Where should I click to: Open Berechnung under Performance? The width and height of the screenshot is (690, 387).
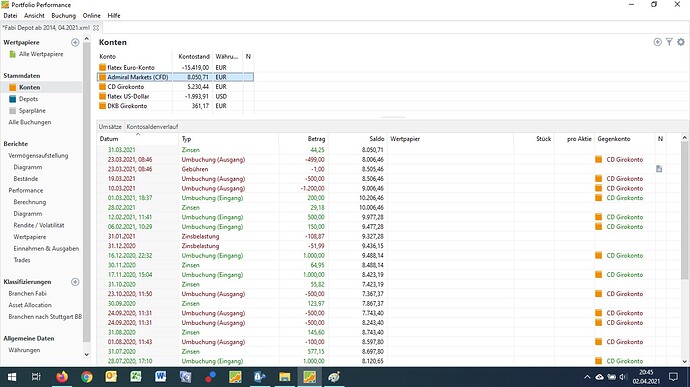point(30,202)
